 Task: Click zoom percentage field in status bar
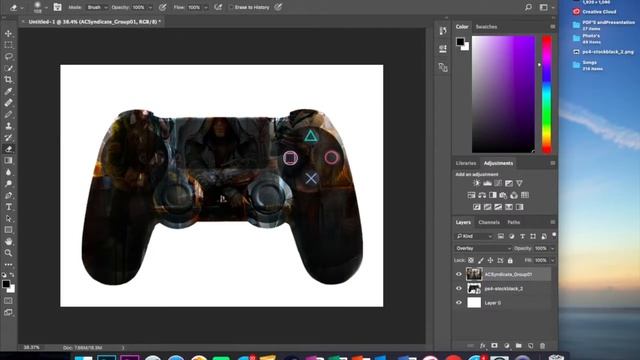pos(32,348)
